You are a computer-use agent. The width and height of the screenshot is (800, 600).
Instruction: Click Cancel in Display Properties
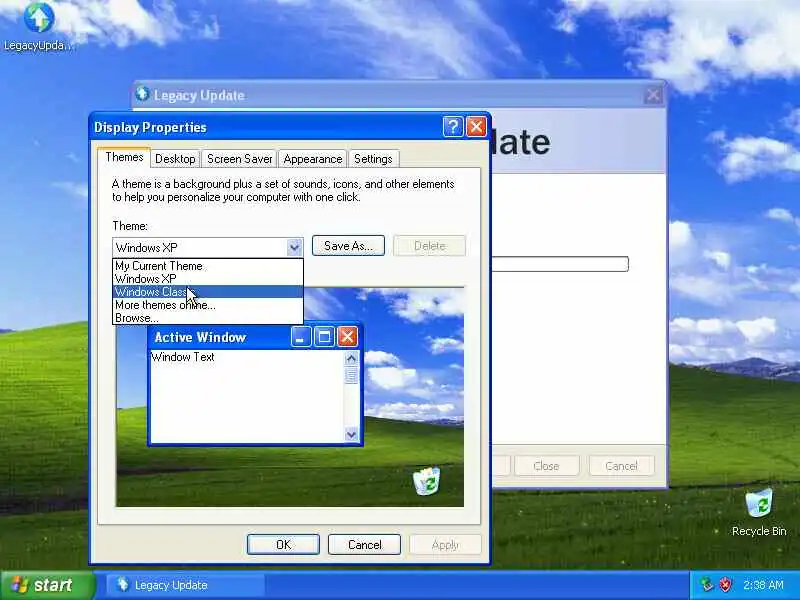pyautogui.click(x=364, y=544)
